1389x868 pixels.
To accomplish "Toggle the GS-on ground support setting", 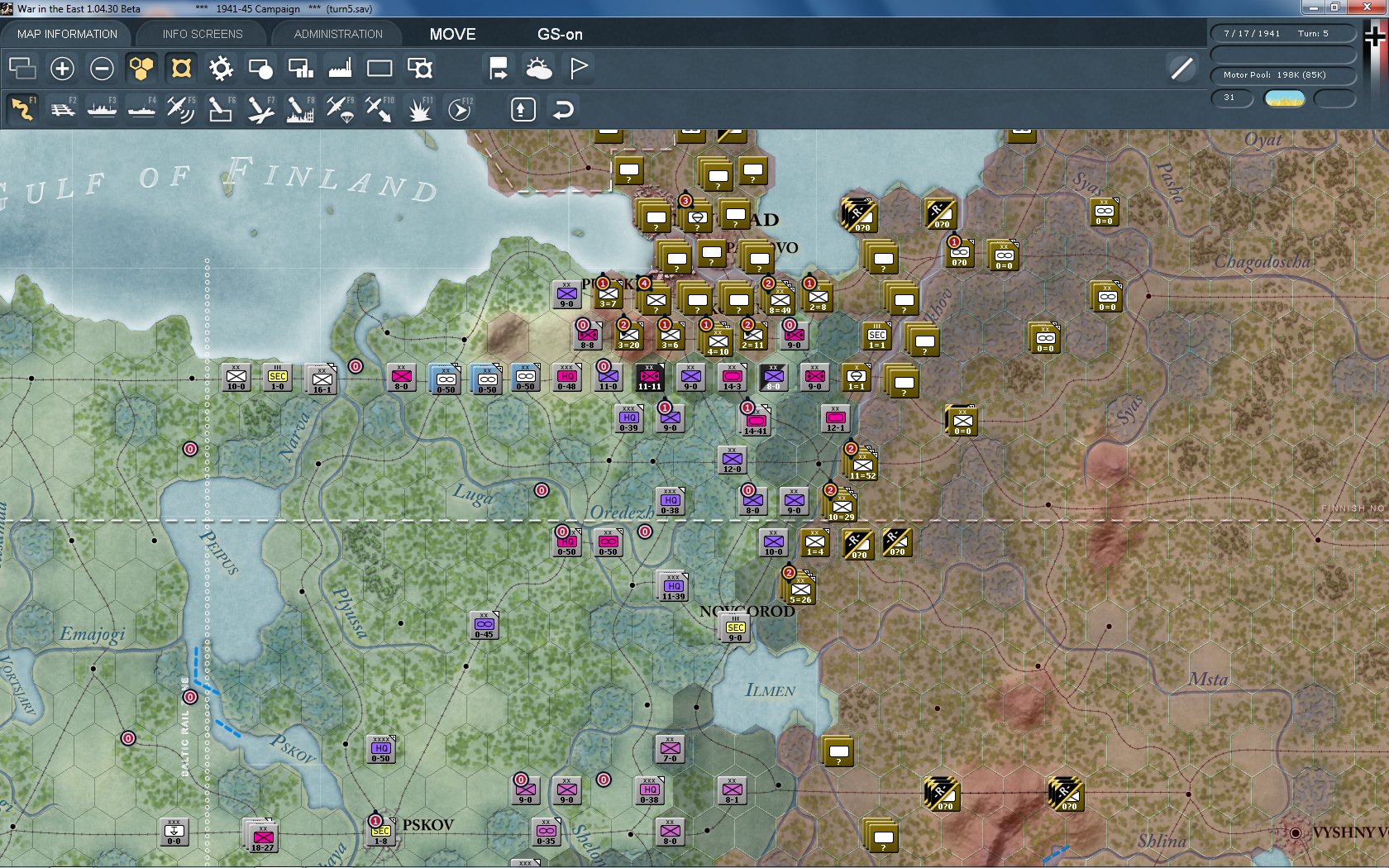I will (x=560, y=34).
